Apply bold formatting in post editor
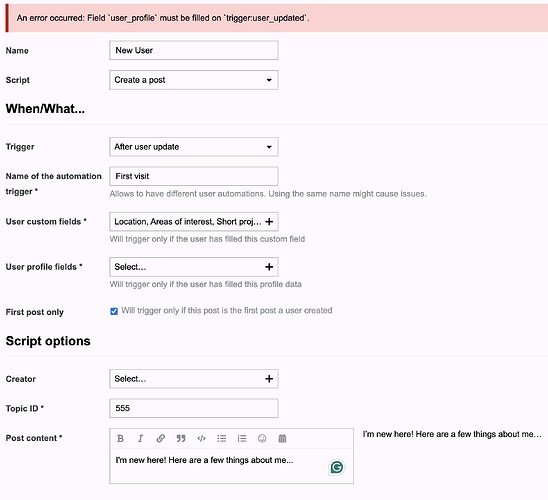The image size is (548, 500). point(120,438)
